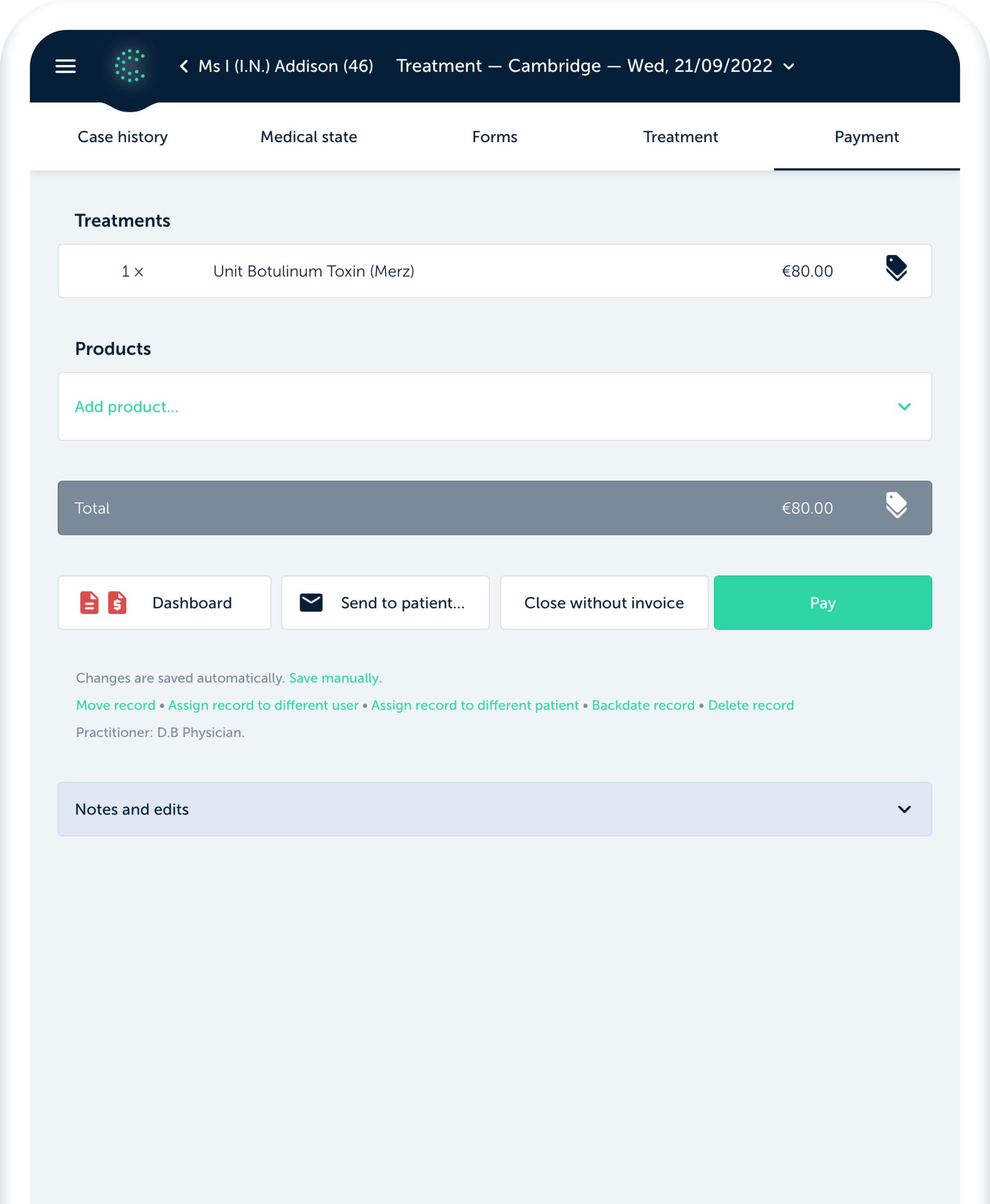Go back using the left chevron arrow
This screenshot has height=1204, width=990.
point(184,66)
